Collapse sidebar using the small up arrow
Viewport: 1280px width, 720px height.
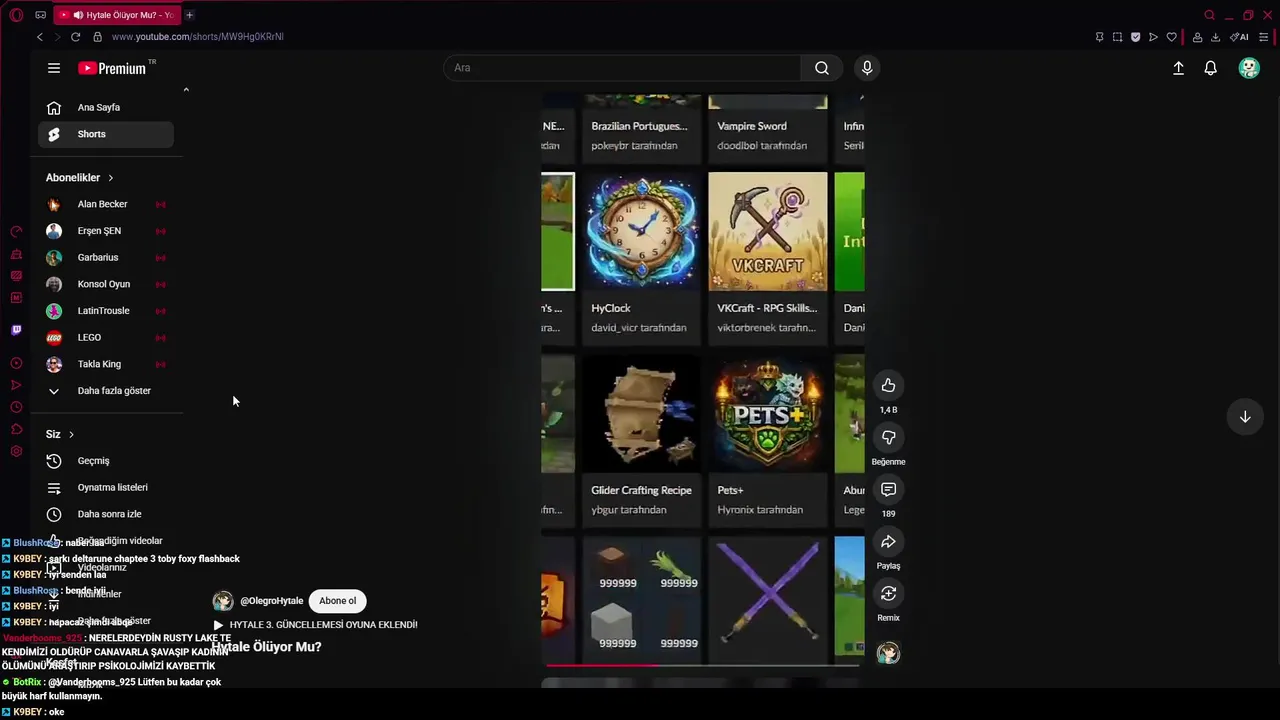coord(186,90)
